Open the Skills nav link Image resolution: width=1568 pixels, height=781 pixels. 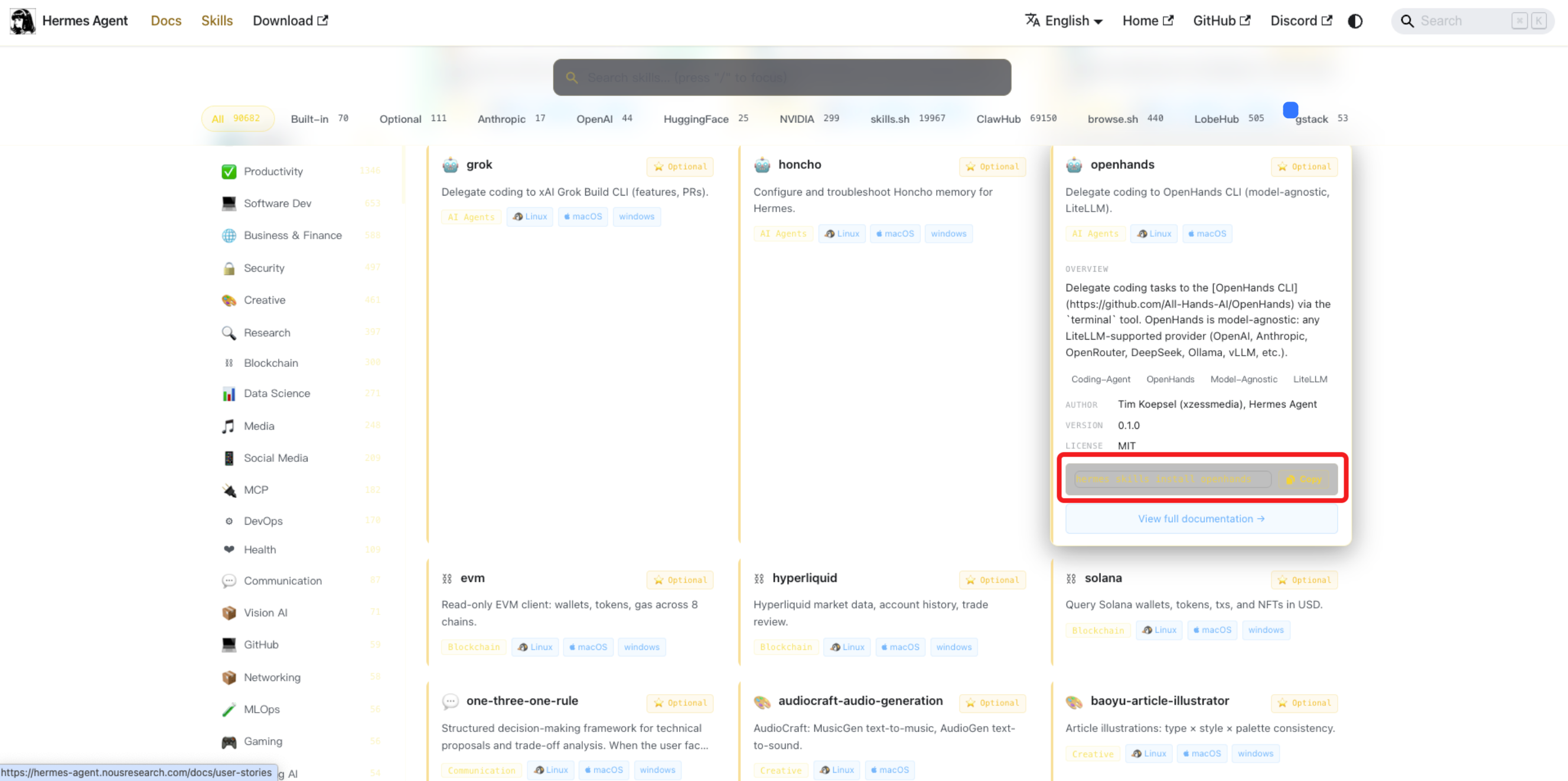click(x=217, y=21)
